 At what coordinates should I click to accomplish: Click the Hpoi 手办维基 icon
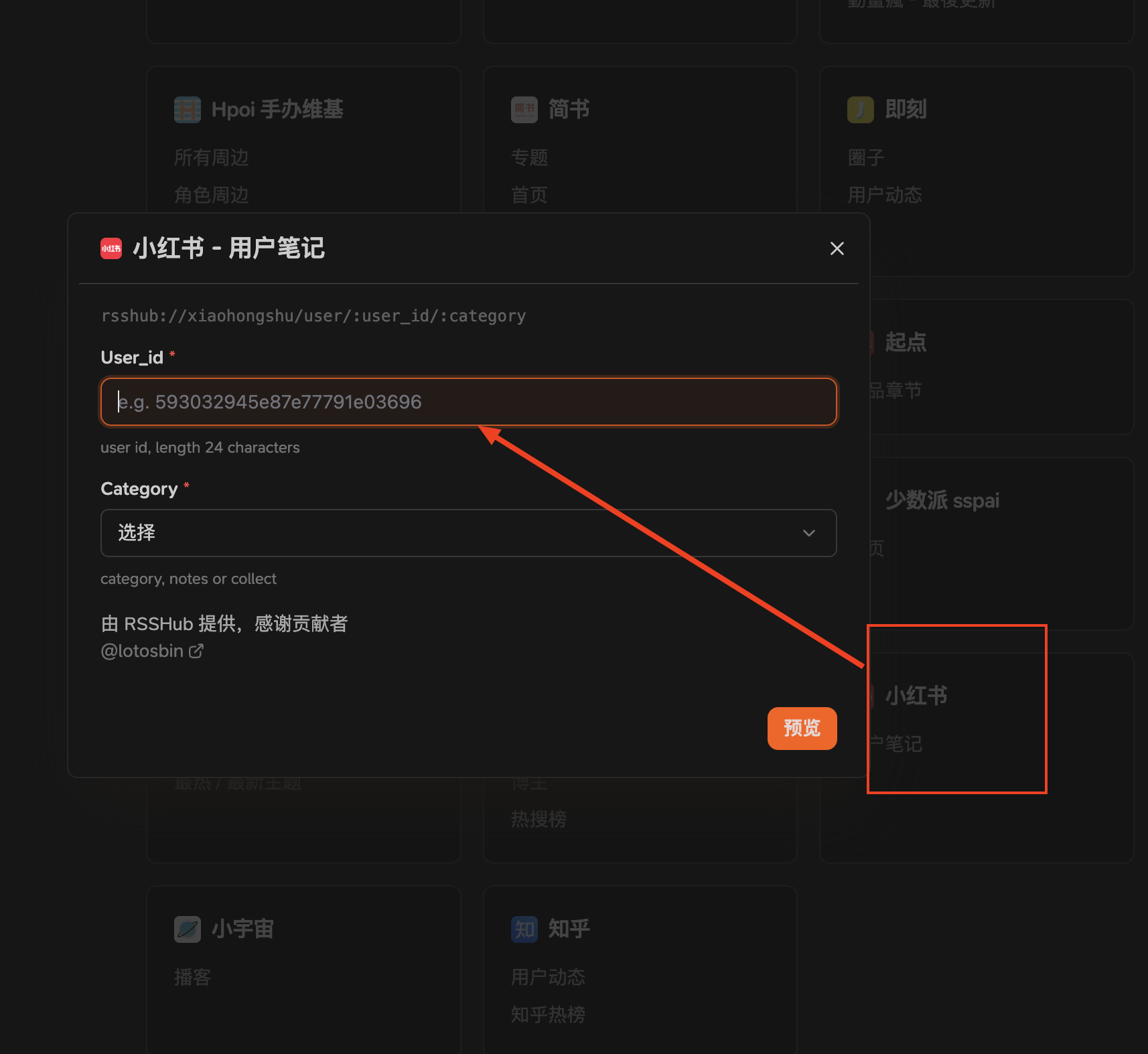pyautogui.click(x=188, y=110)
